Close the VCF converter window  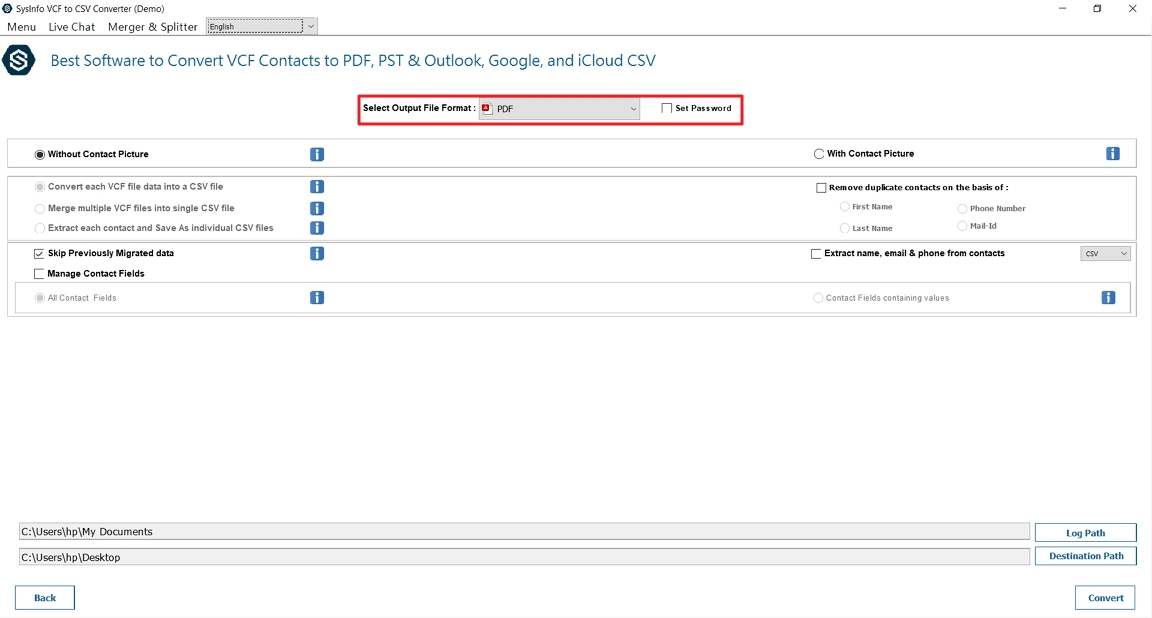tap(1132, 9)
